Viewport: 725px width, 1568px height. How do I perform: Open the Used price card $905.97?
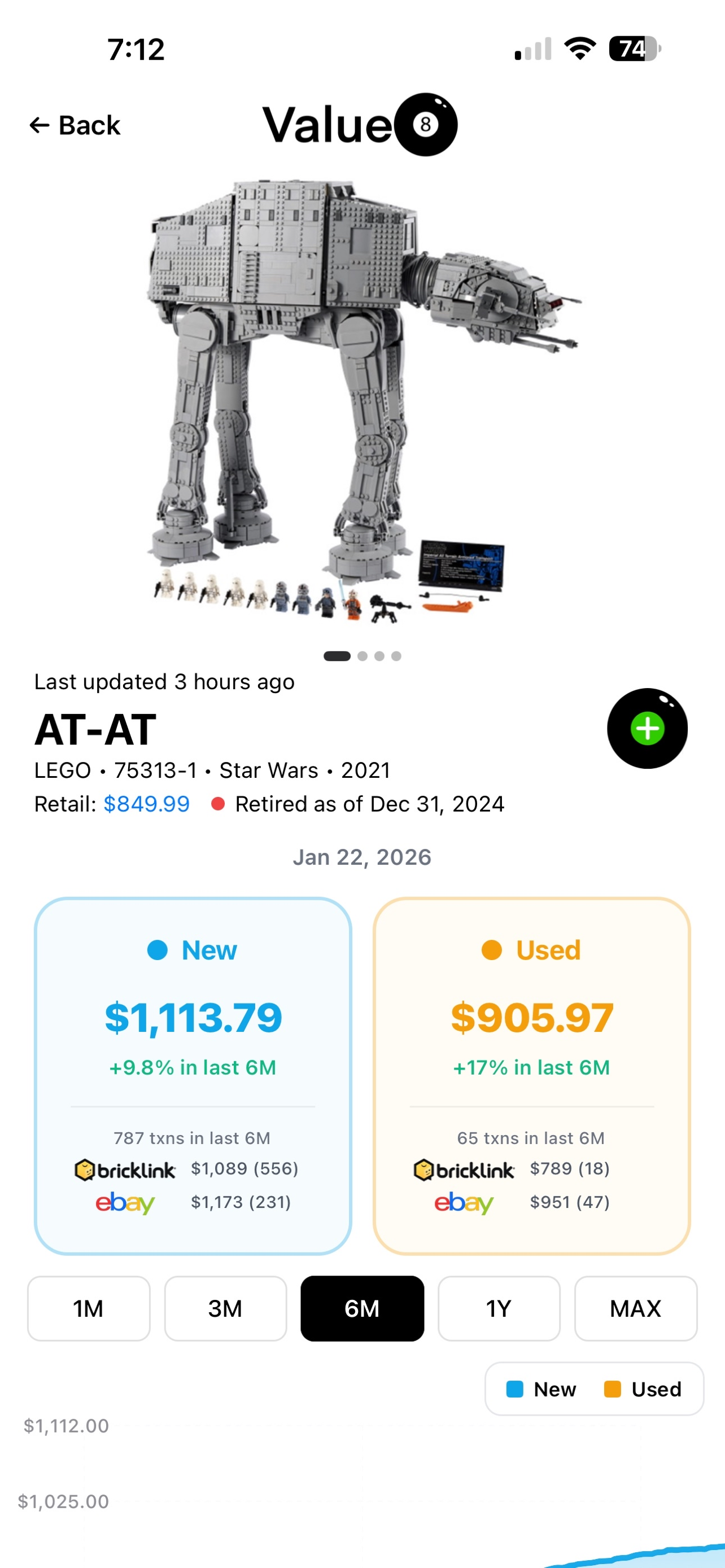pyautogui.click(x=531, y=1017)
